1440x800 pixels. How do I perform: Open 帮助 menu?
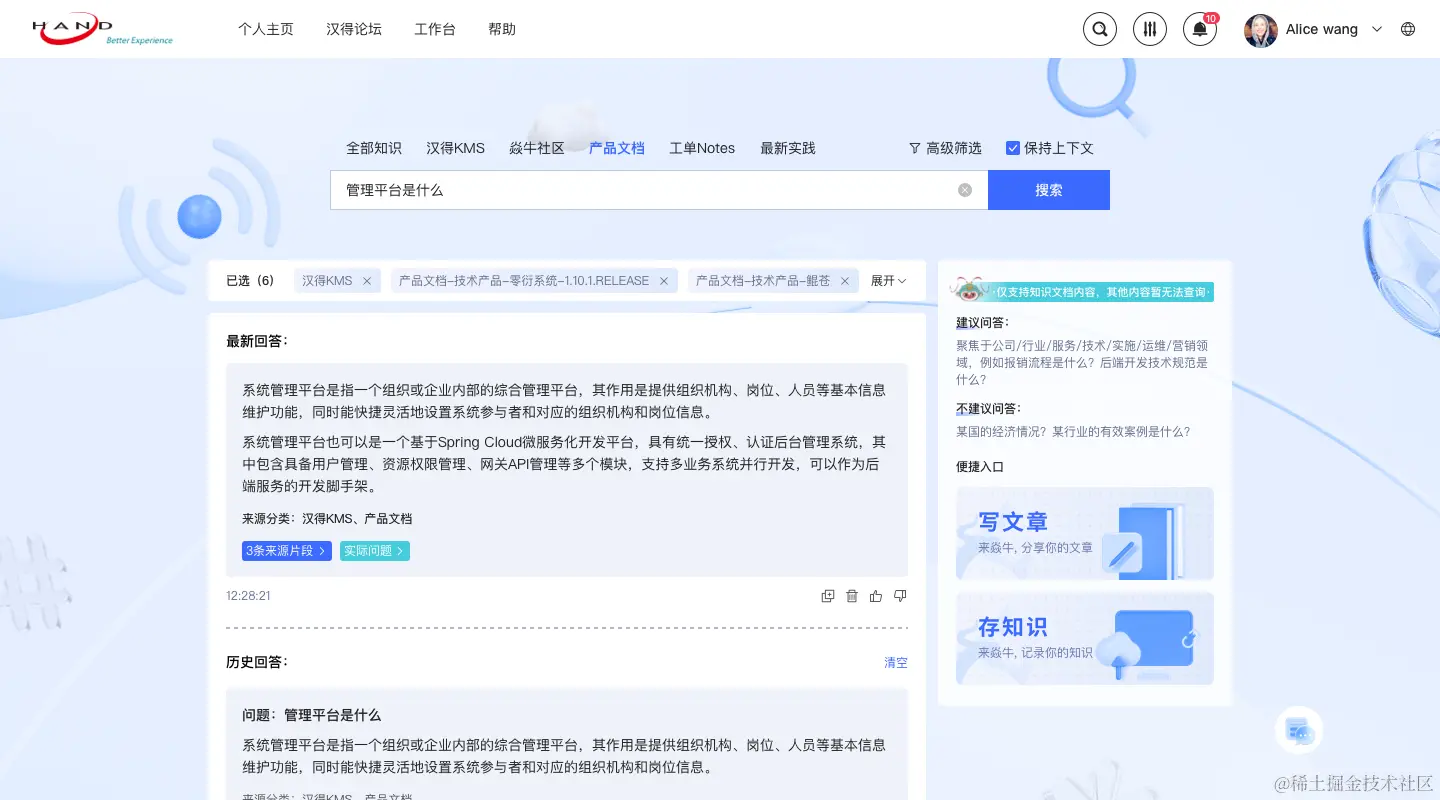coord(502,29)
